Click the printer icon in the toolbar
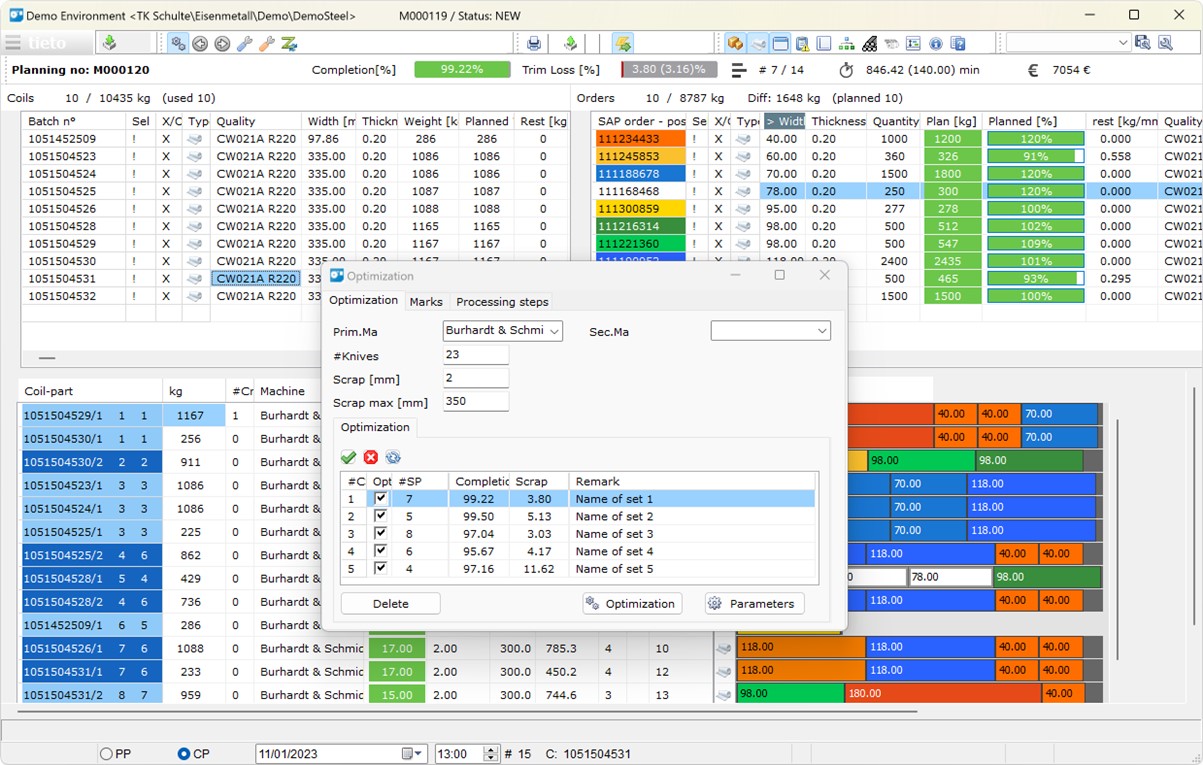1203x765 pixels. tap(534, 43)
